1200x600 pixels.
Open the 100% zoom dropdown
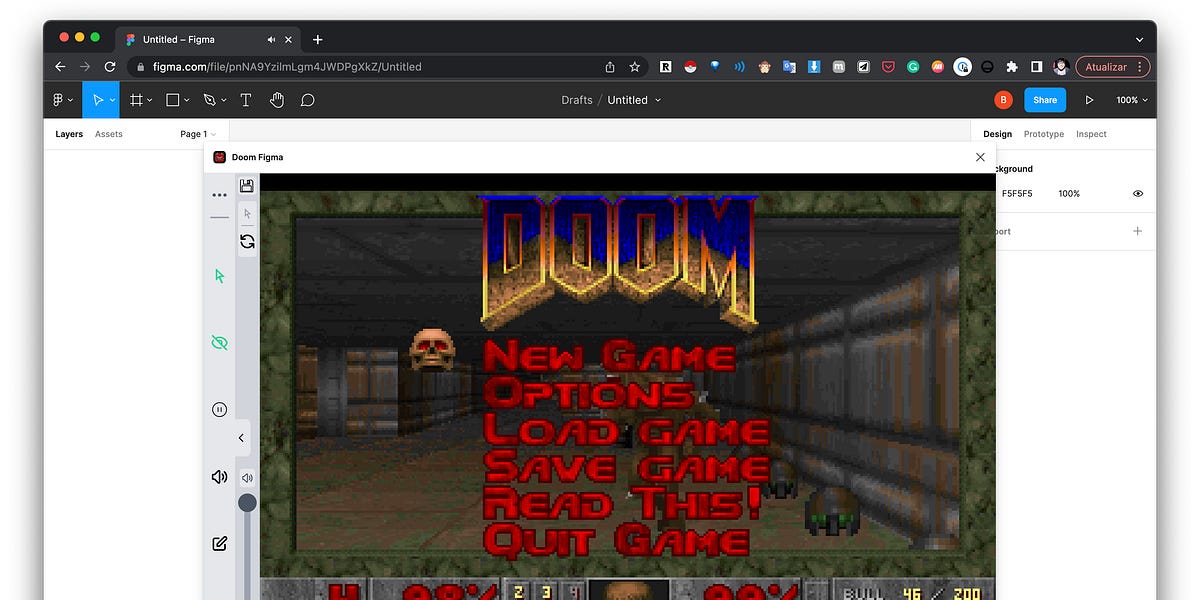[x=1130, y=100]
